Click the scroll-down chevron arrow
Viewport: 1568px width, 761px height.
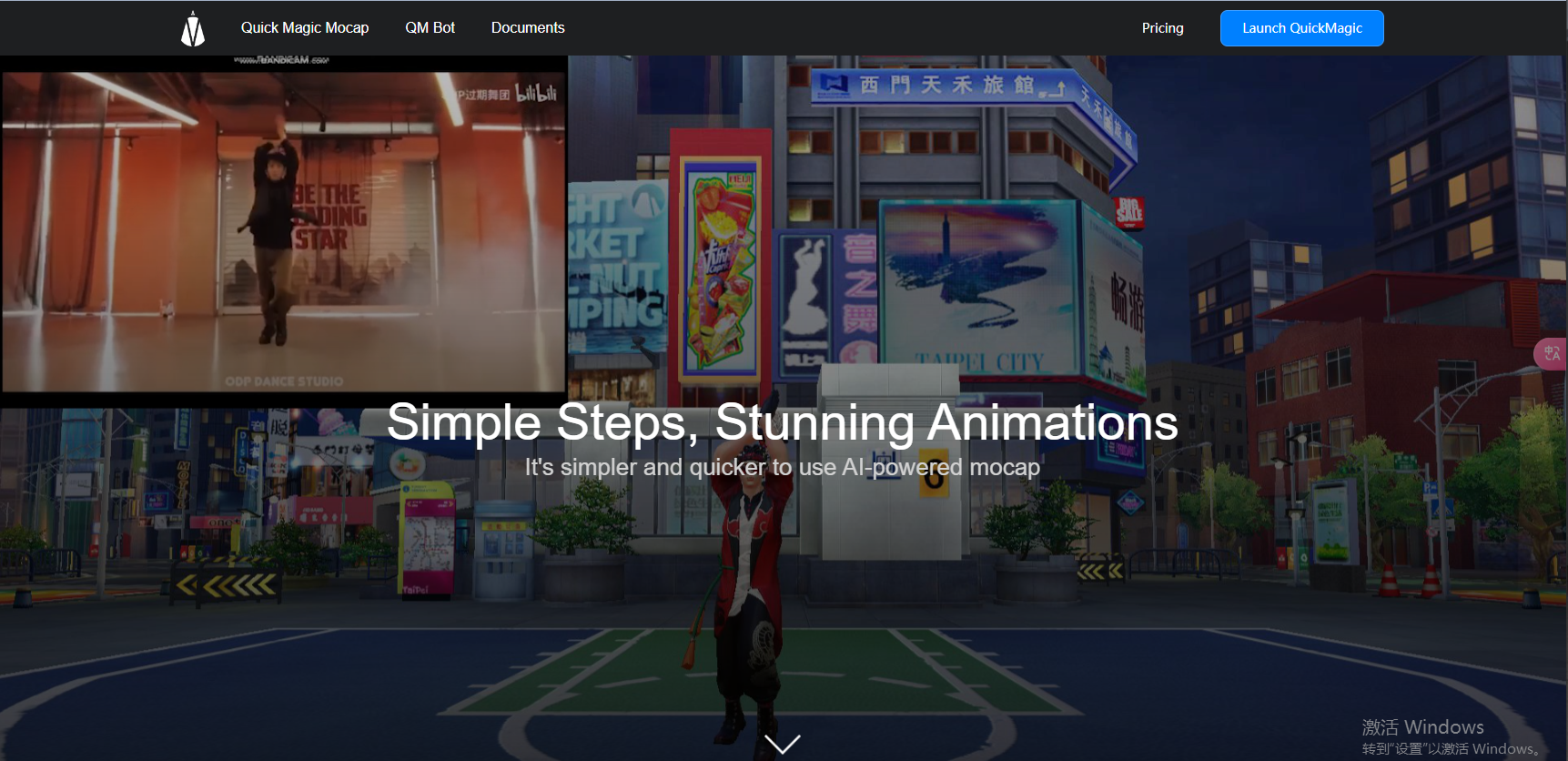coord(783,744)
